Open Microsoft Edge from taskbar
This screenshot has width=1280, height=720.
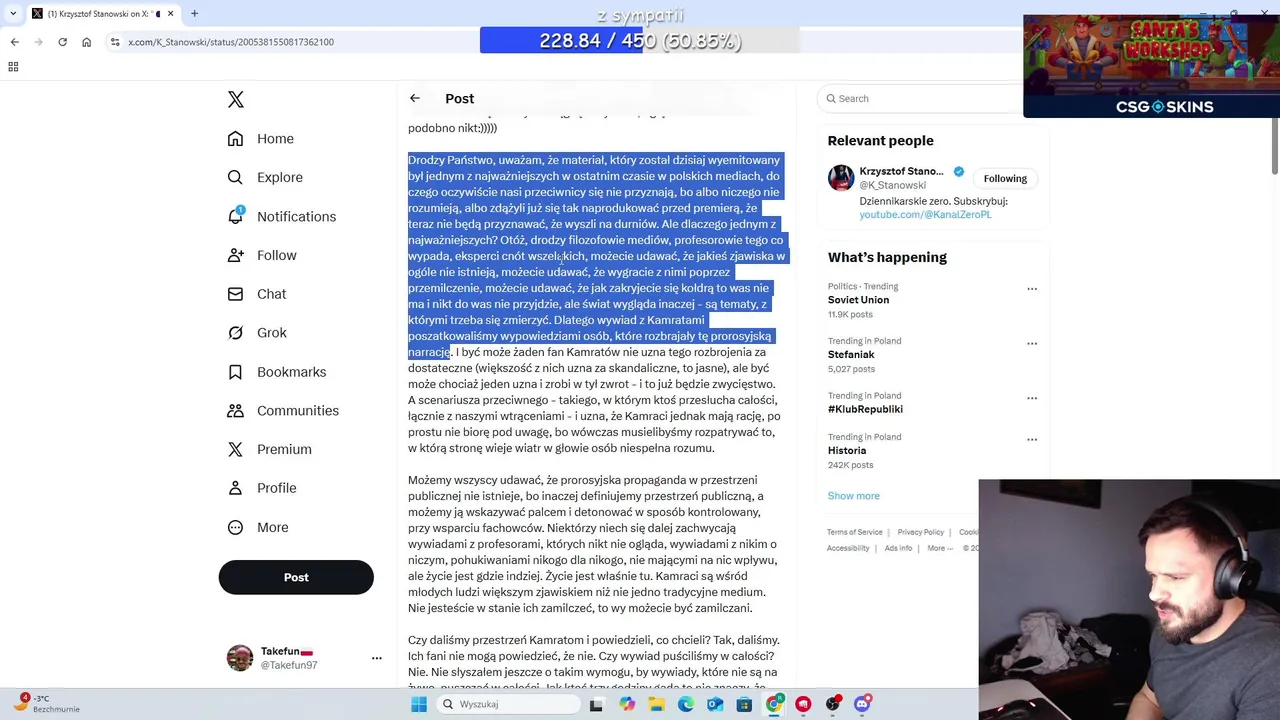tap(685, 704)
